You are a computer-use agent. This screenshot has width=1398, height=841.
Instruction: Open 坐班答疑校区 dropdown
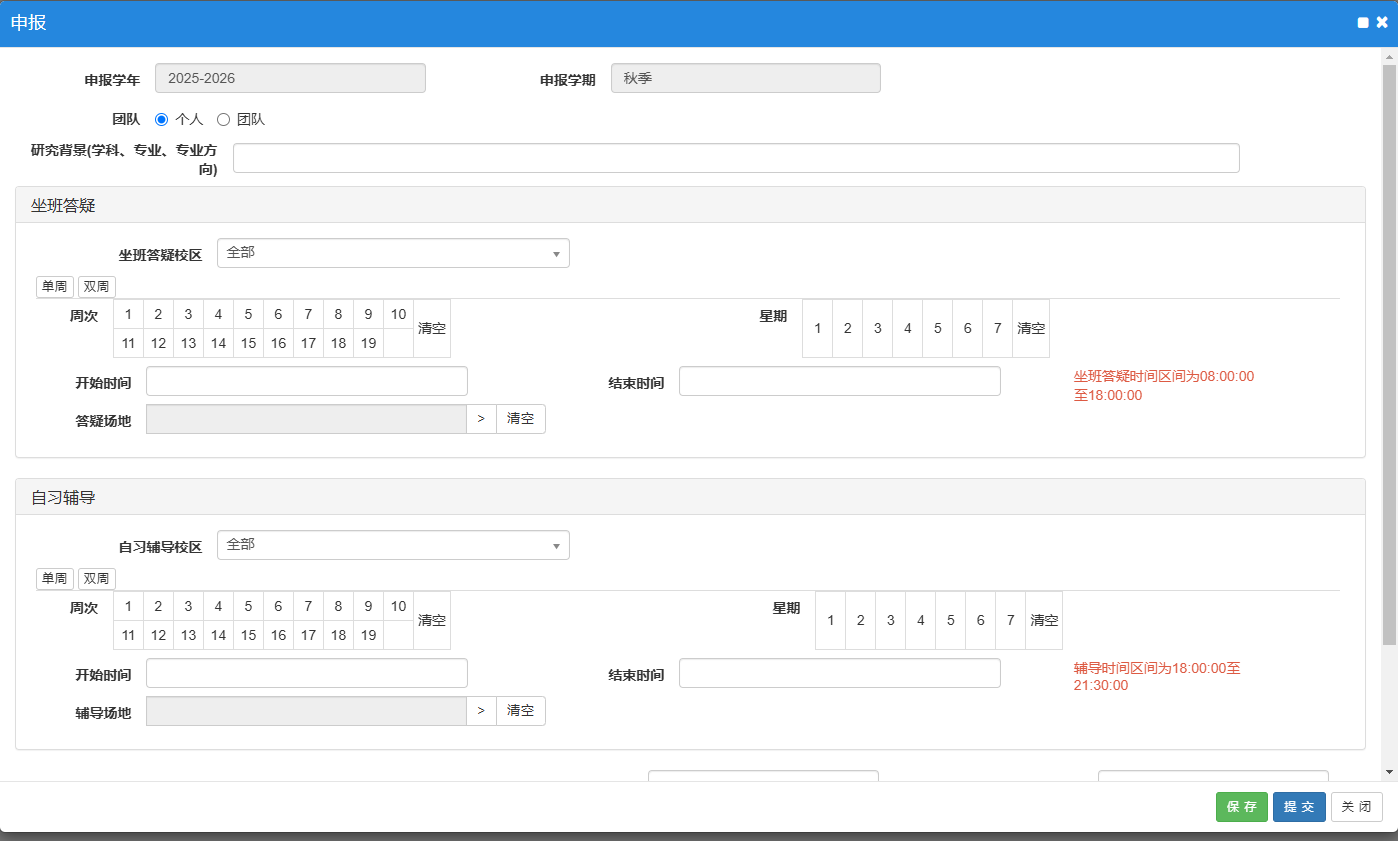pos(393,253)
